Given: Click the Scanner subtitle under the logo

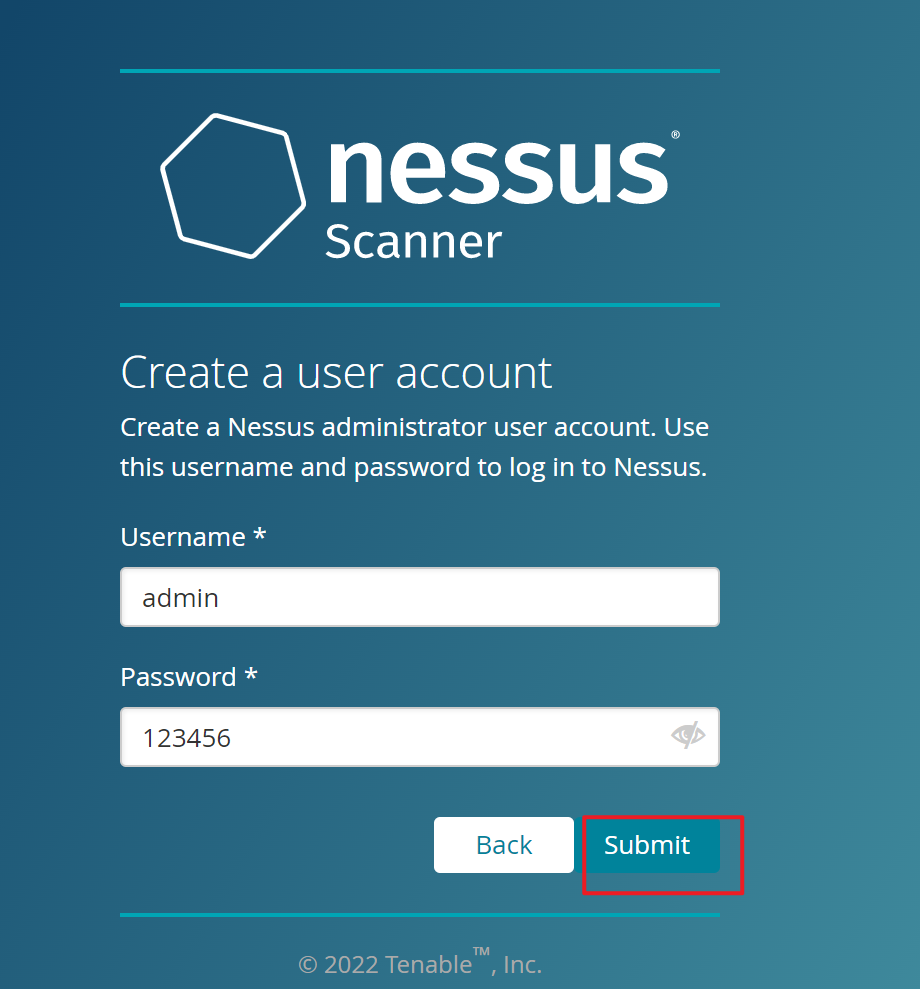Looking at the screenshot, I should [x=414, y=242].
